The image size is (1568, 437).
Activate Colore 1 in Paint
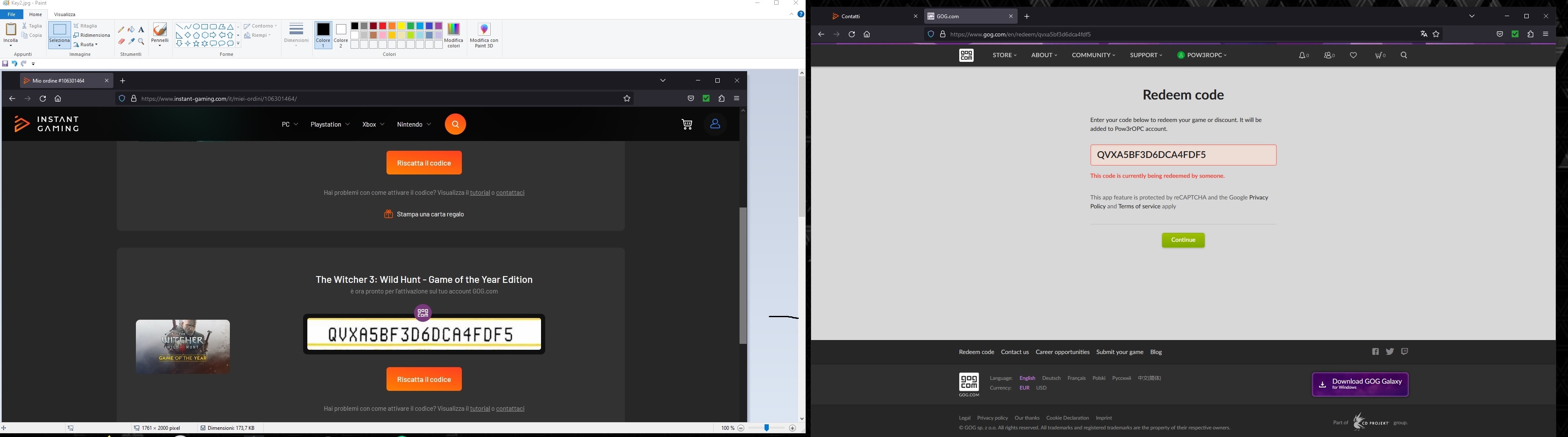click(323, 35)
